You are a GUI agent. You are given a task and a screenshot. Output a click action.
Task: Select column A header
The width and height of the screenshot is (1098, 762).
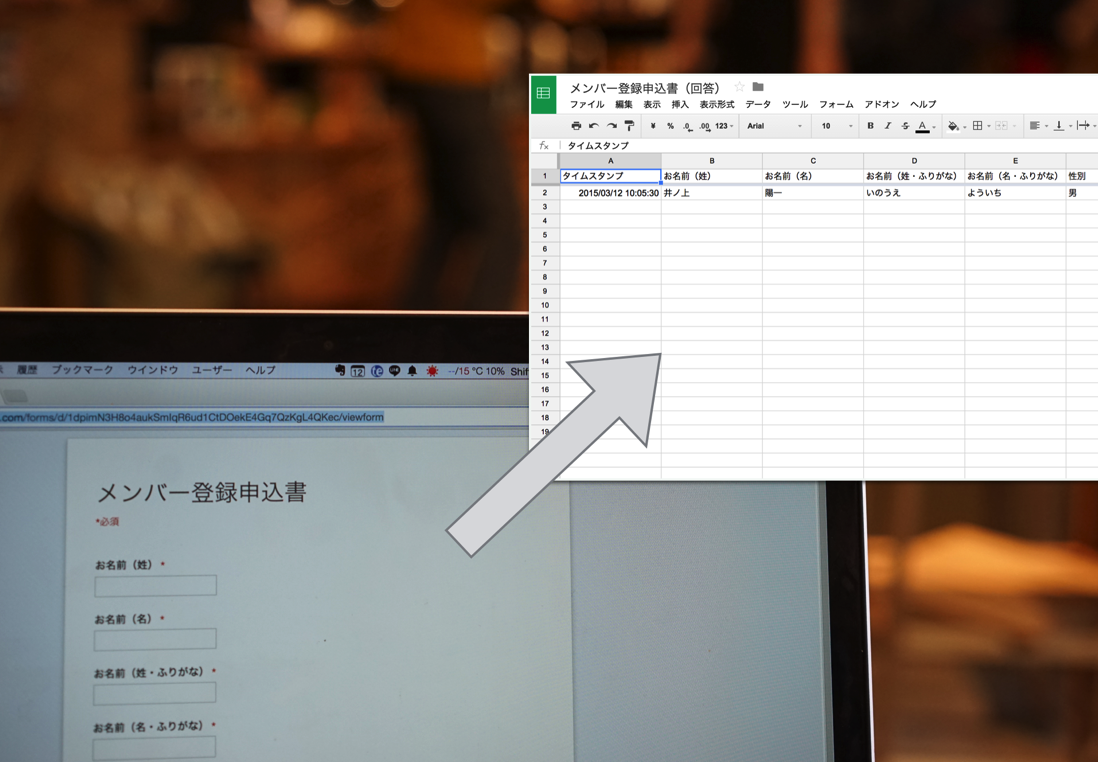[x=611, y=161]
